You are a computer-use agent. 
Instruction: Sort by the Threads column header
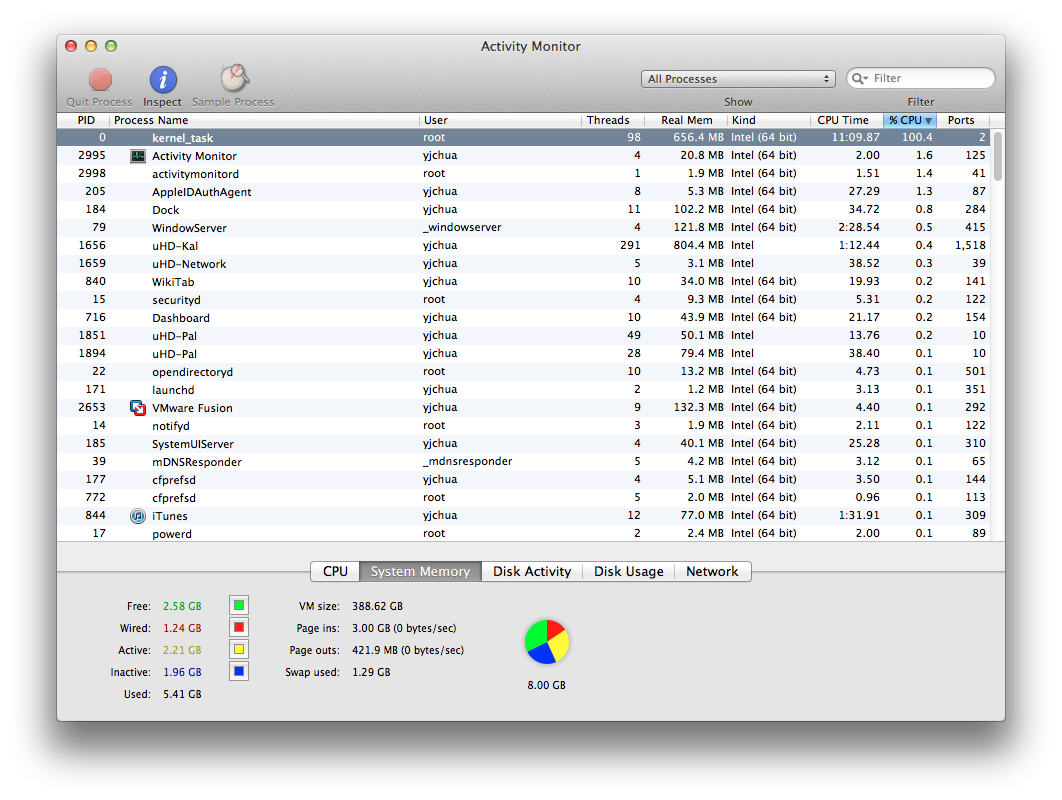click(612, 120)
